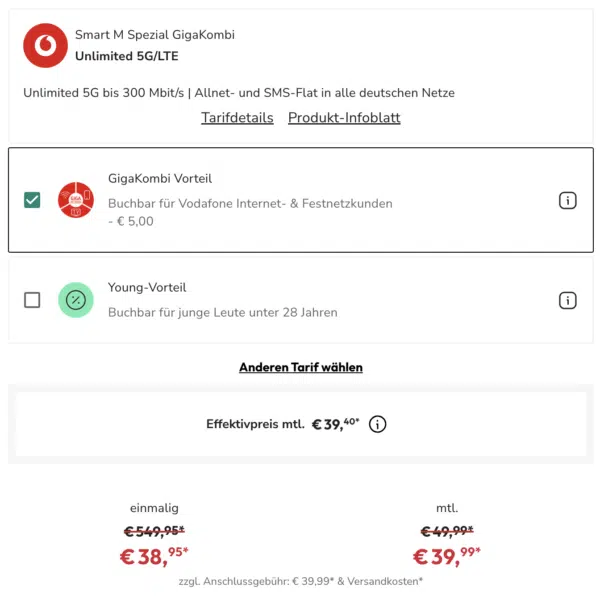Open GigaKombi Vorteil info icon

click(x=567, y=201)
